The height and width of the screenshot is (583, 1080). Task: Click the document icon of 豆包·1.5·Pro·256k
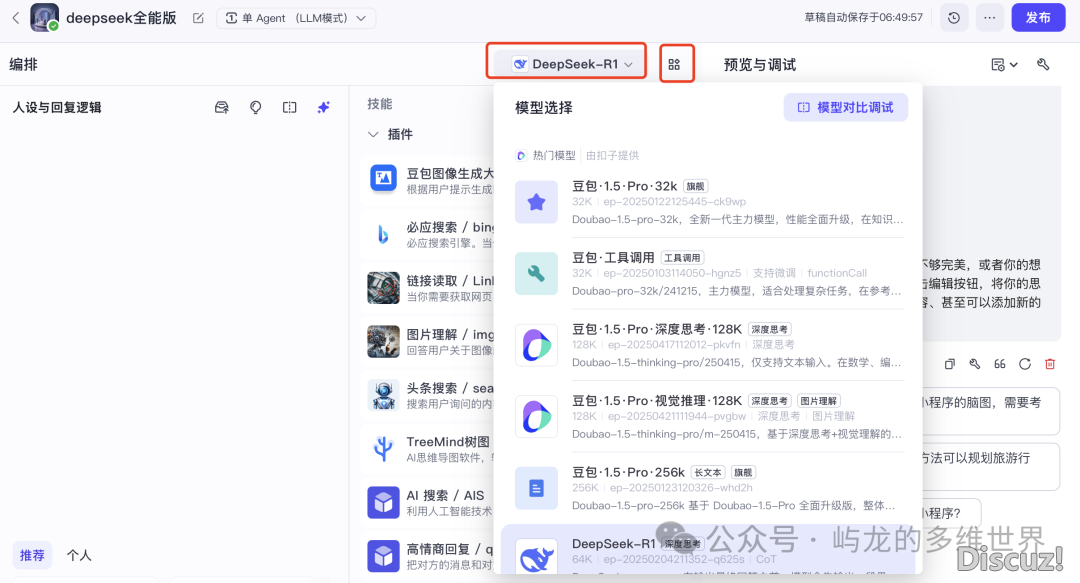pyautogui.click(x=537, y=489)
